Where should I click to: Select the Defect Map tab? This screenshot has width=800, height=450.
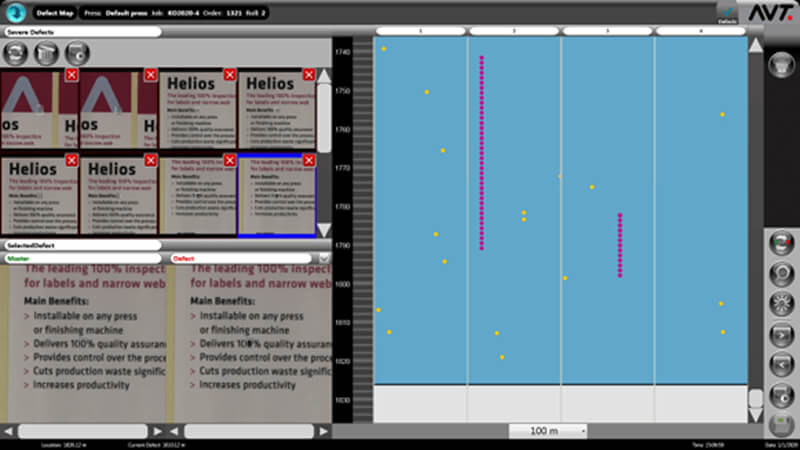(53, 13)
